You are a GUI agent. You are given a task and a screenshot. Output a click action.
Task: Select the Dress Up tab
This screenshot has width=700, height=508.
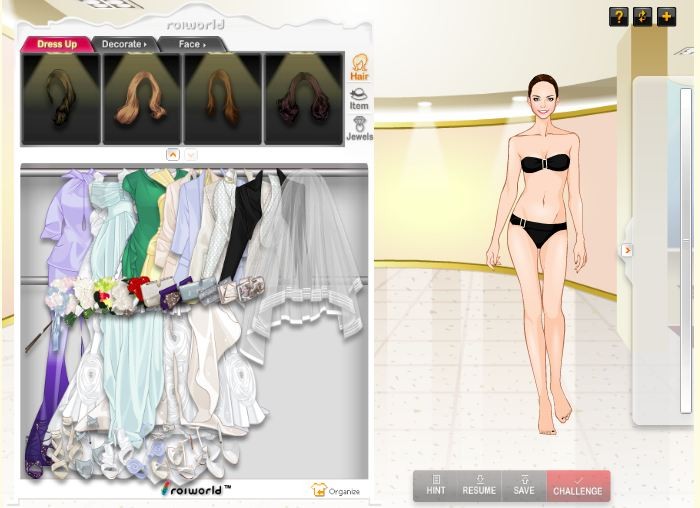click(x=56, y=44)
